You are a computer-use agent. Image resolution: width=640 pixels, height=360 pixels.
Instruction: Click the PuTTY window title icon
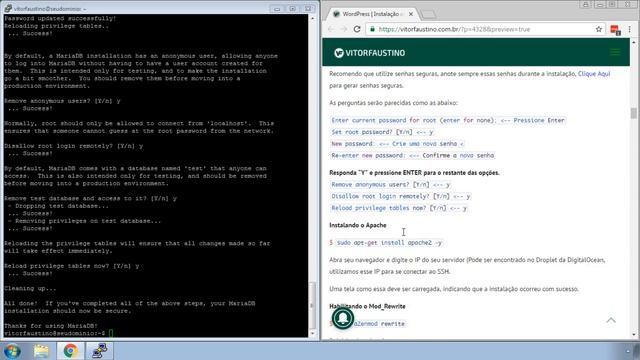click(7, 8)
